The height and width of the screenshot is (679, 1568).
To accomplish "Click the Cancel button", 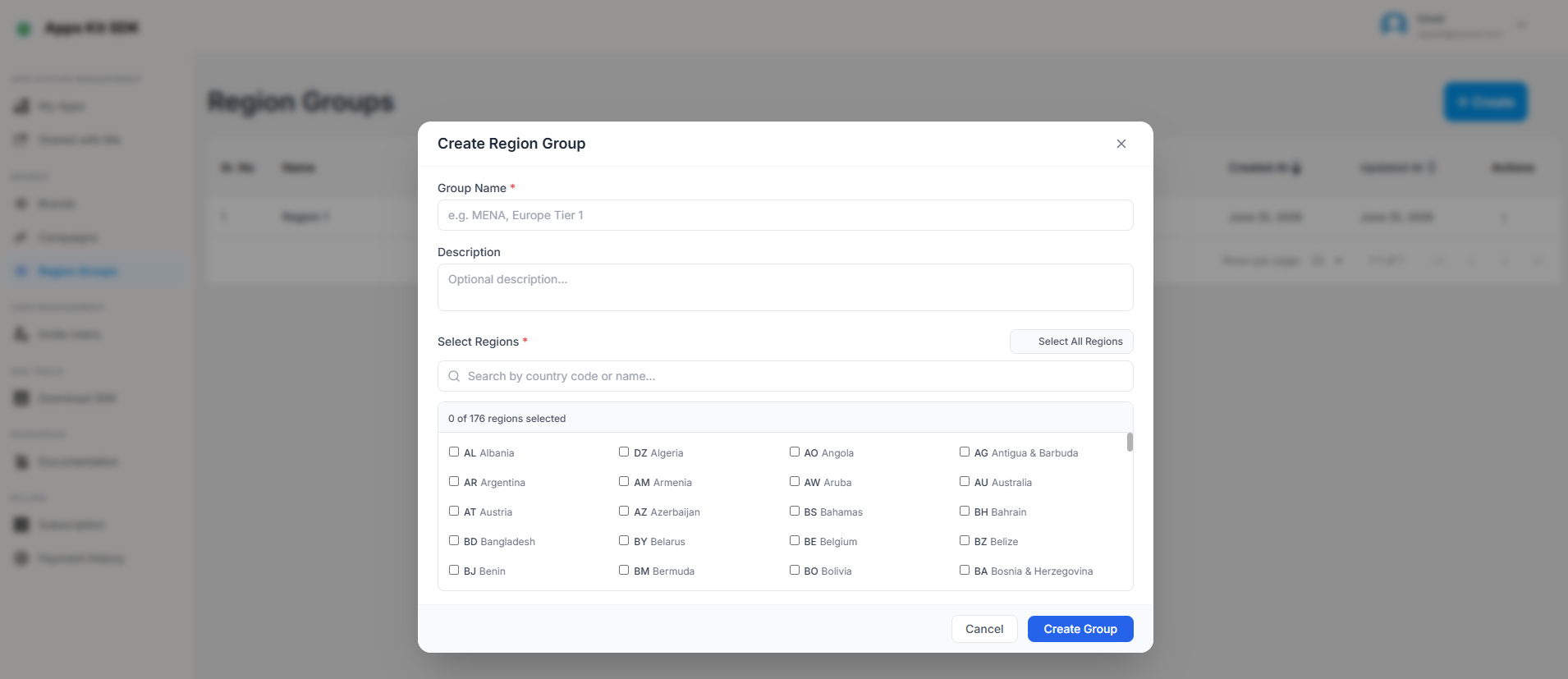I will [x=984, y=629].
